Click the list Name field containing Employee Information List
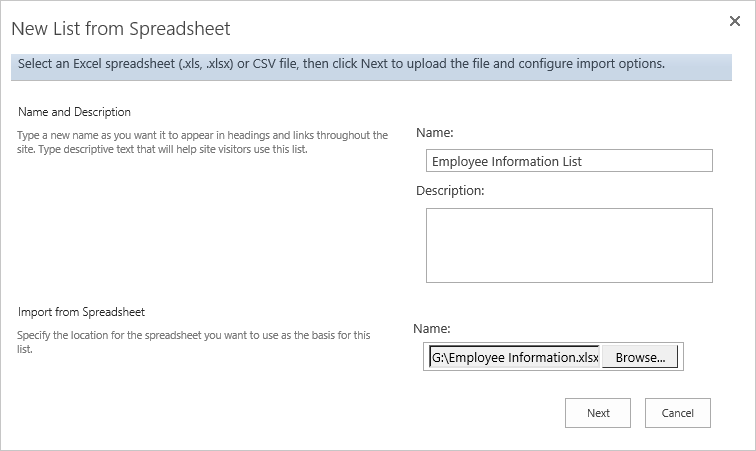 (x=569, y=161)
